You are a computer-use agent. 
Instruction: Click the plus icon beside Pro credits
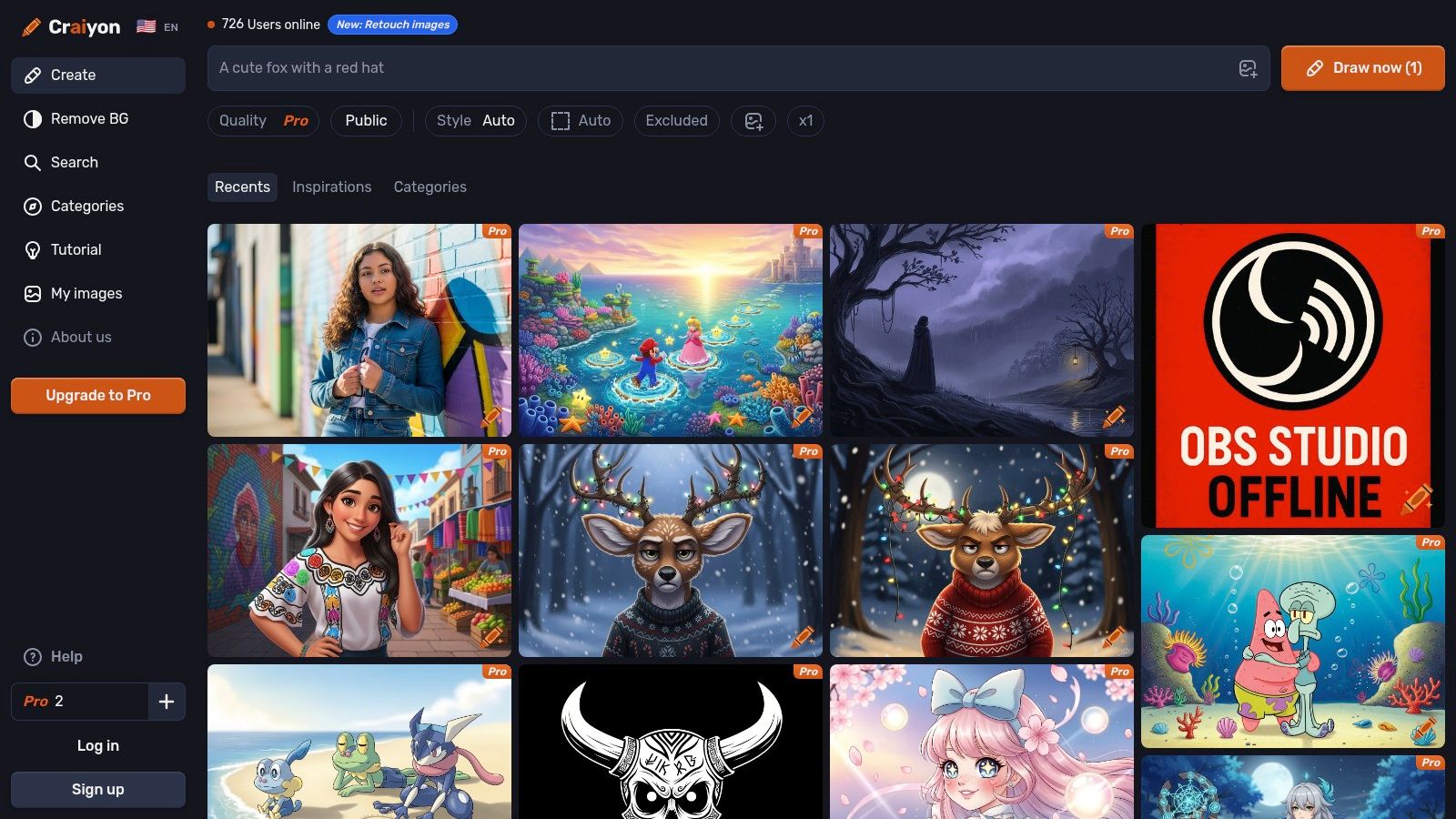[167, 702]
